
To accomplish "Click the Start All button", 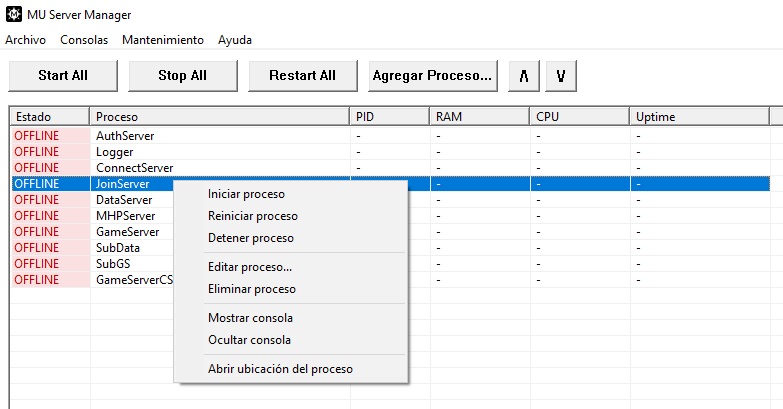I will click(63, 76).
